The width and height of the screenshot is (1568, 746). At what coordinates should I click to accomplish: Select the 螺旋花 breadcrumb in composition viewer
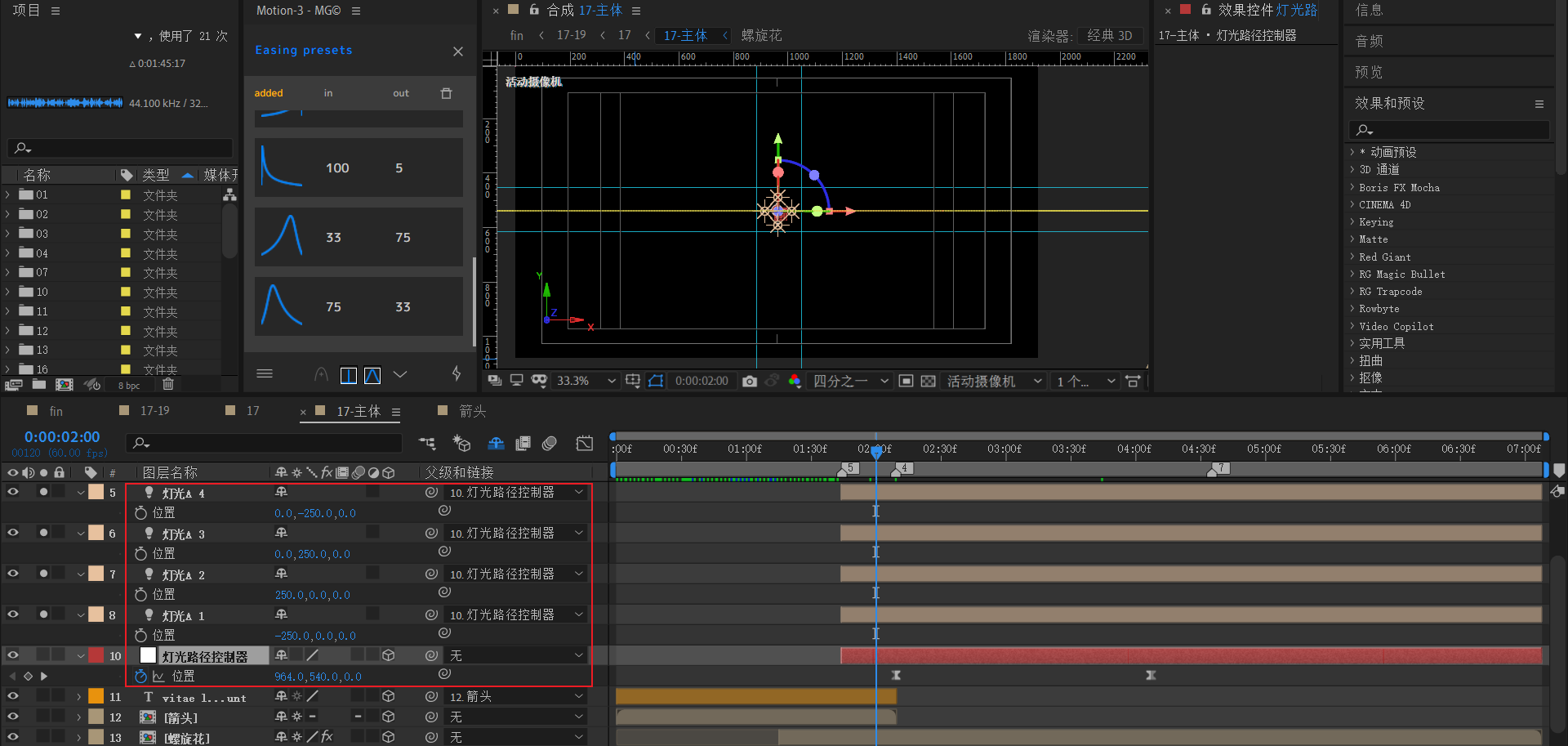click(x=761, y=35)
